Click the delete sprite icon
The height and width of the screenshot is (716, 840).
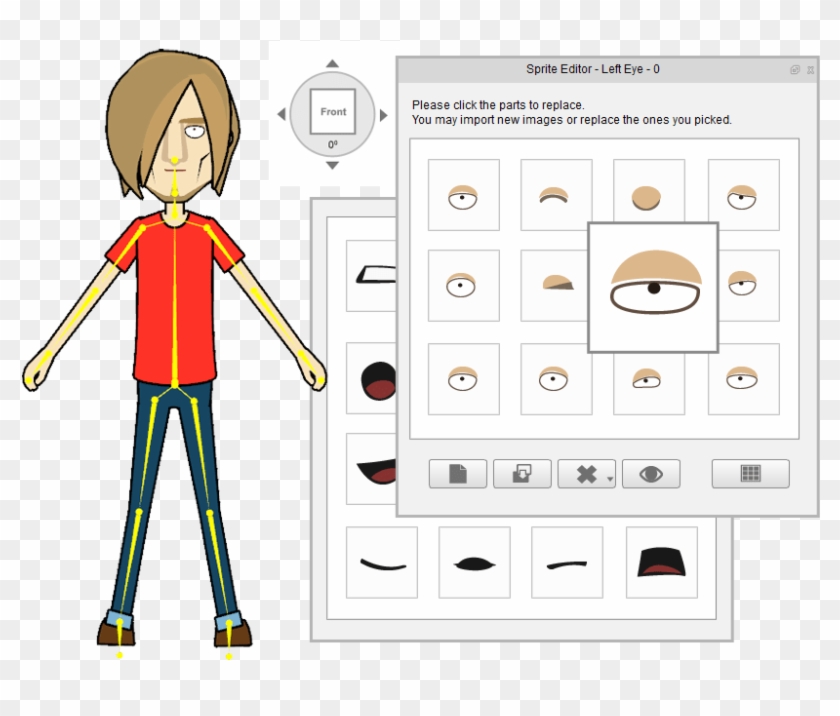[586, 473]
